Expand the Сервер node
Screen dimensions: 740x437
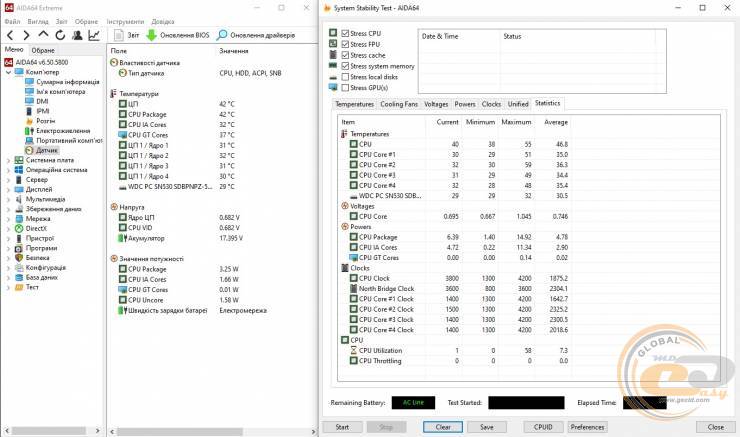(x=8, y=180)
